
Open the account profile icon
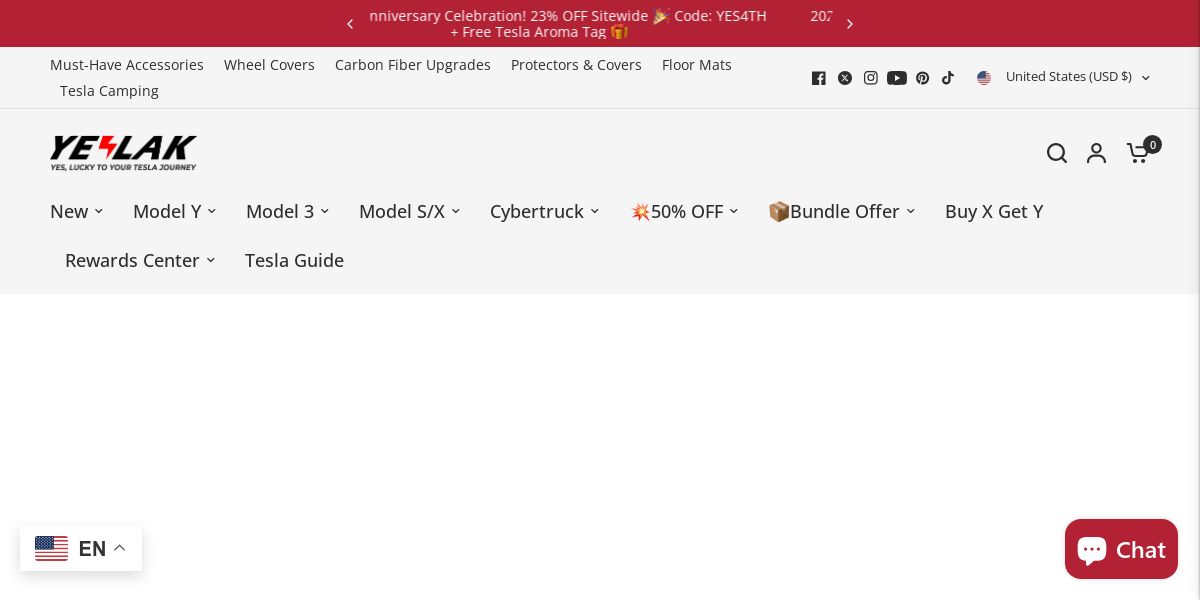pyautogui.click(x=1097, y=153)
